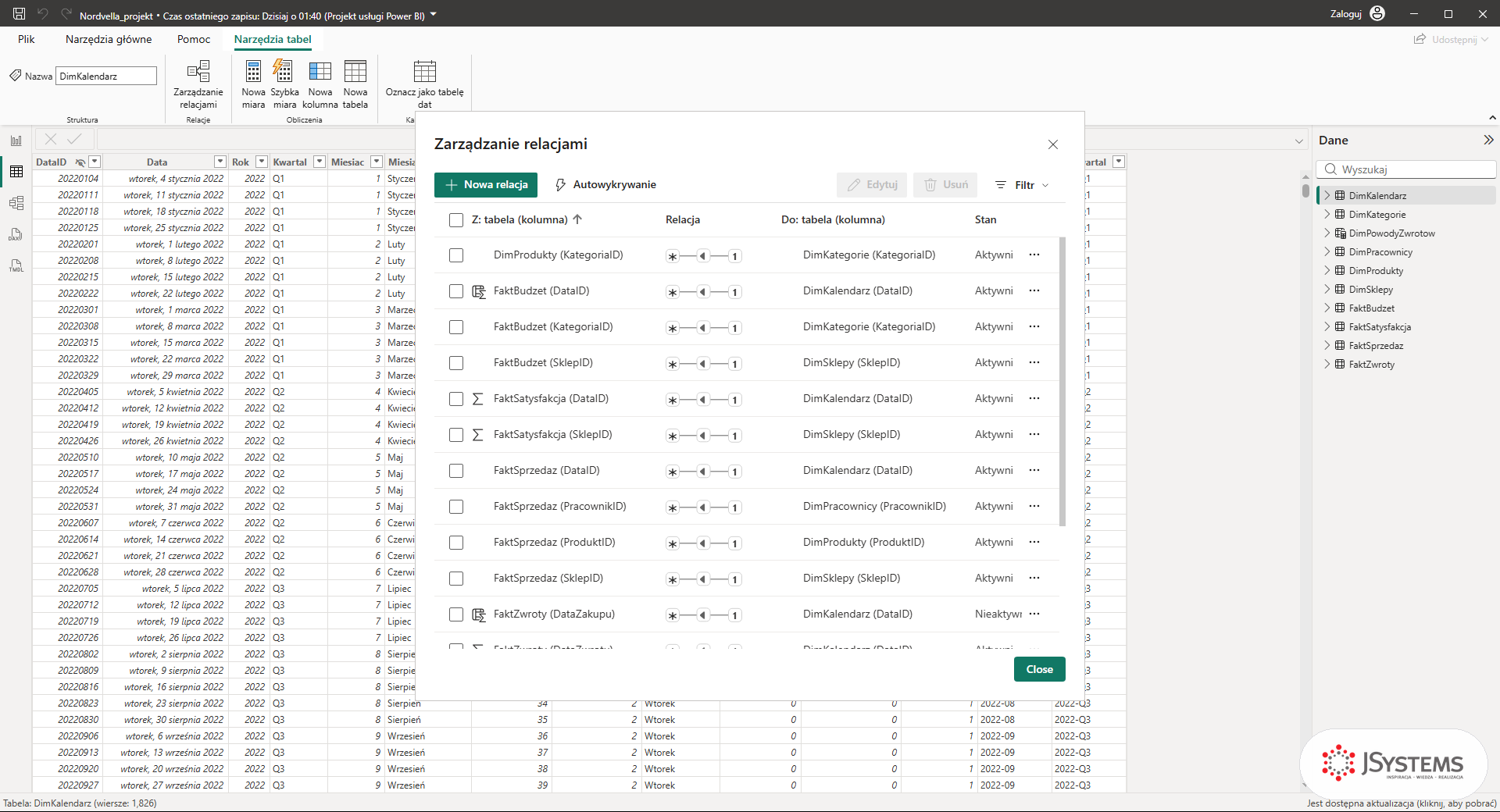Image resolution: width=1500 pixels, height=812 pixels.
Task: Open Zarządzanie relacjami ribbon icon
Action: pos(198,71)
